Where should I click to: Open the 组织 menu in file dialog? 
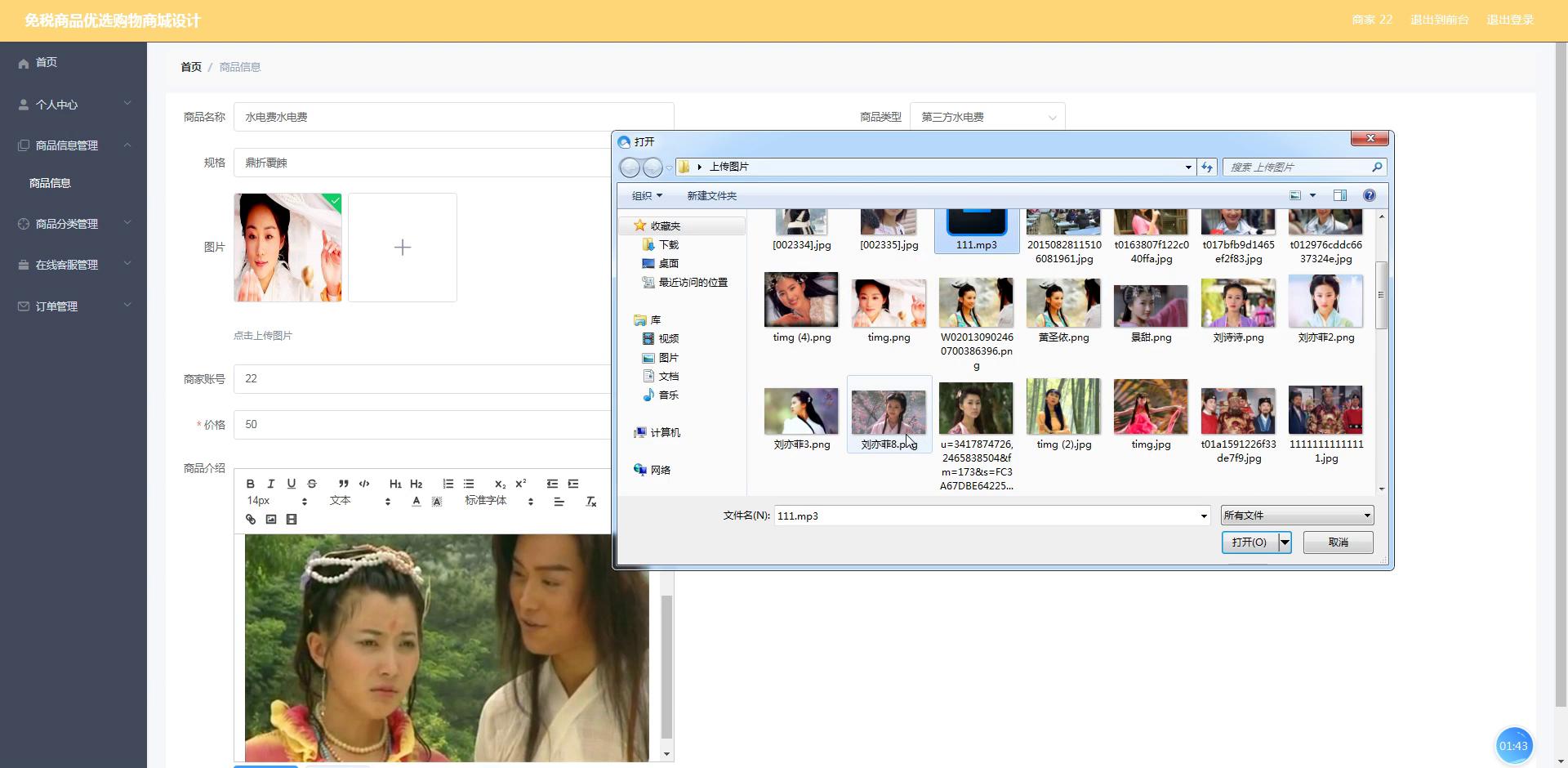[x=647, y=196]
